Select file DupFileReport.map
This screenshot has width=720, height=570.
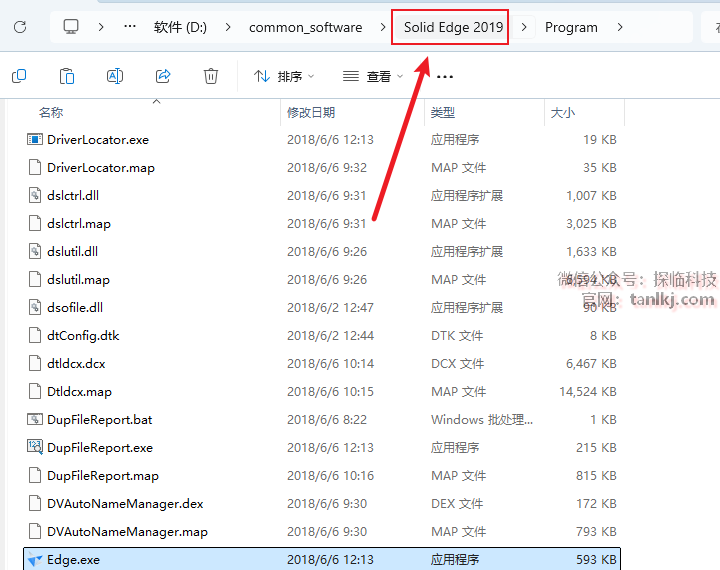103,475
